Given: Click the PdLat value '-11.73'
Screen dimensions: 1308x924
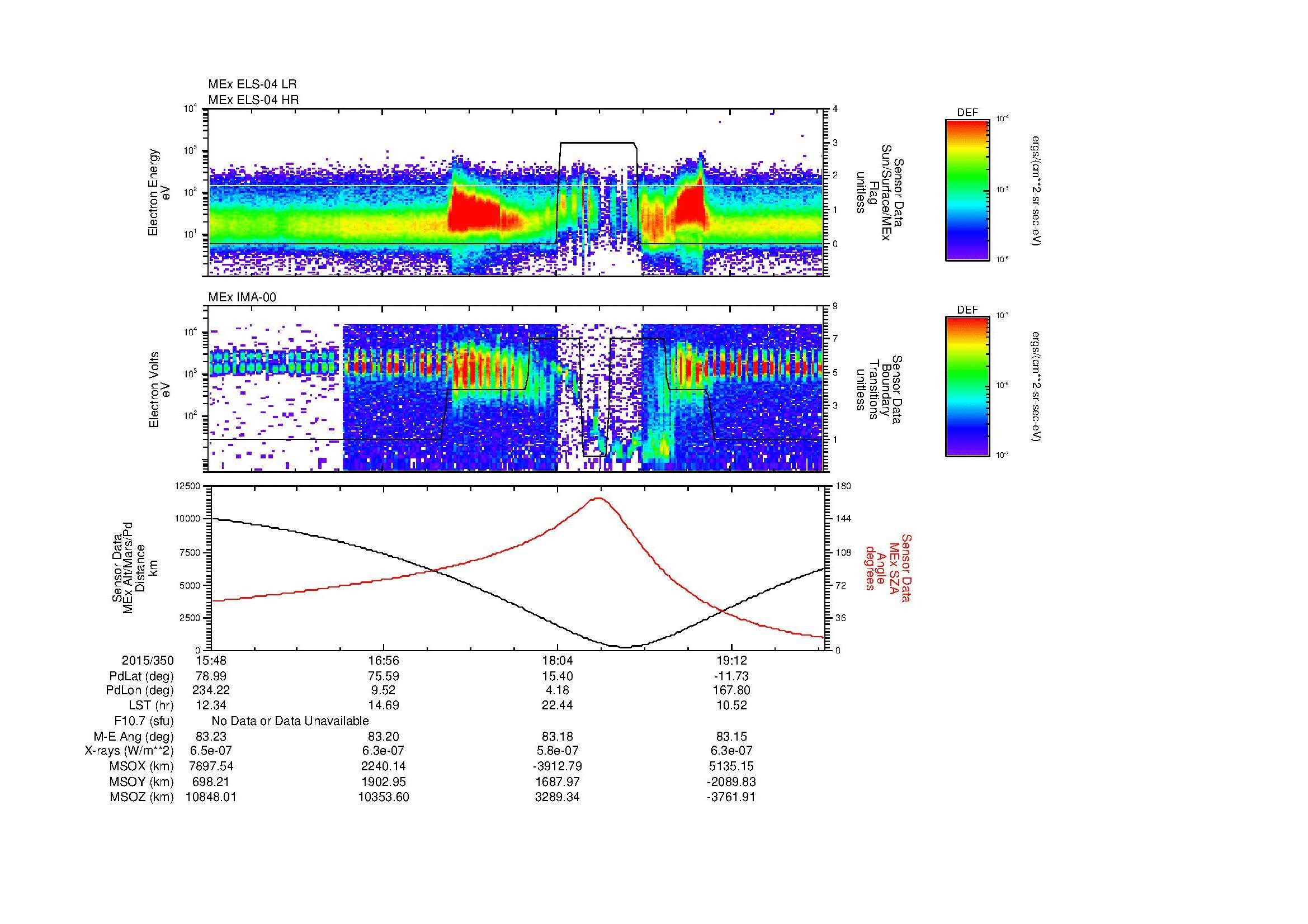Looking at the screenshot, I should 730,676.
